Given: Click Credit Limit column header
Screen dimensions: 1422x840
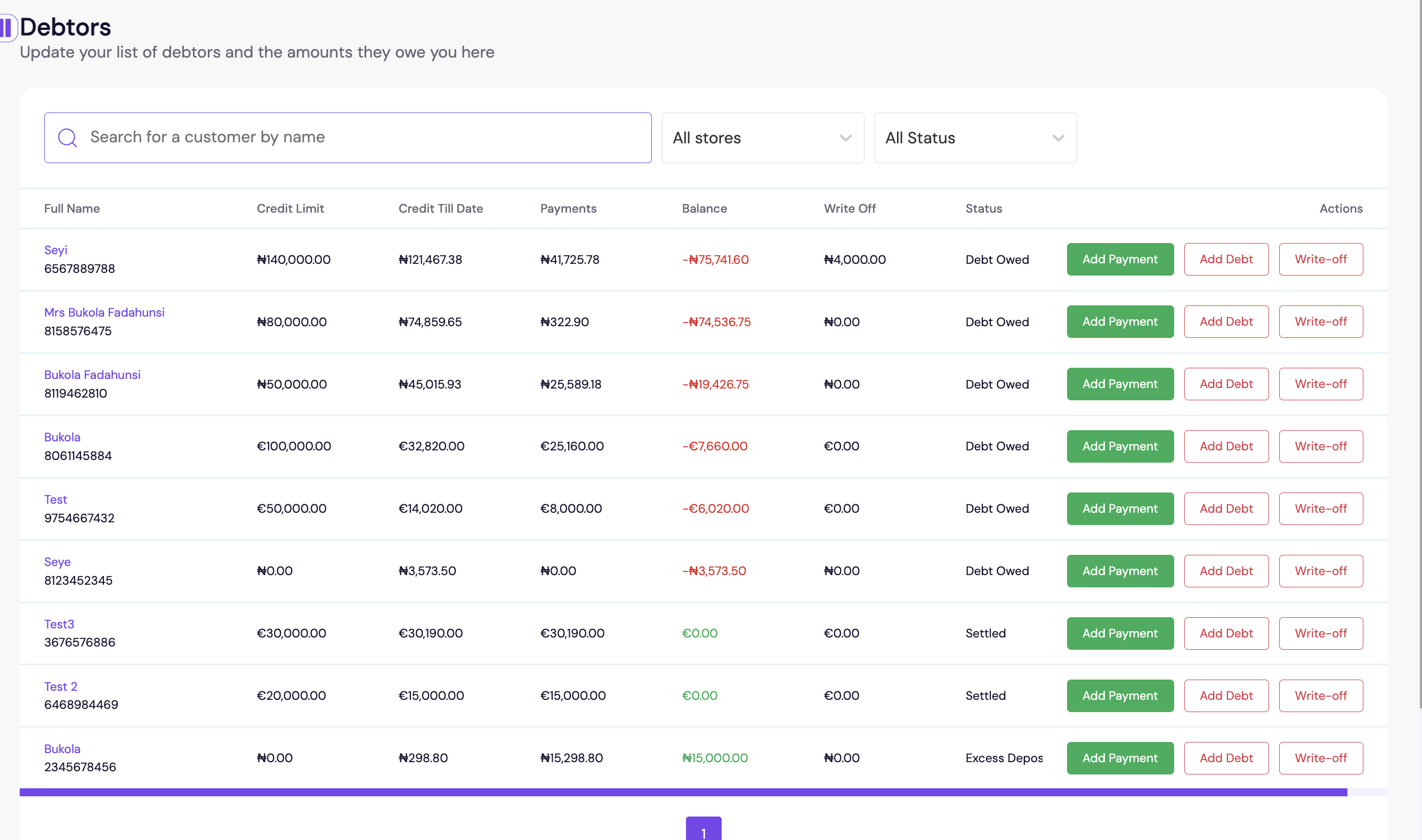Looking at the screenshot, I should click(290, 208).
